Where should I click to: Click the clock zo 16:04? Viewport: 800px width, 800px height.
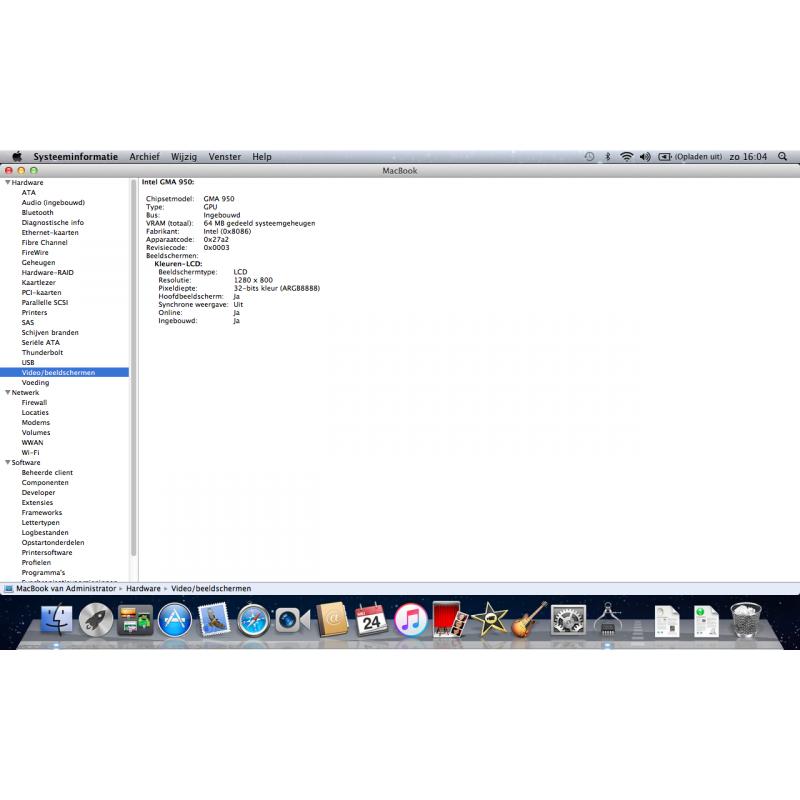point(748,157)
